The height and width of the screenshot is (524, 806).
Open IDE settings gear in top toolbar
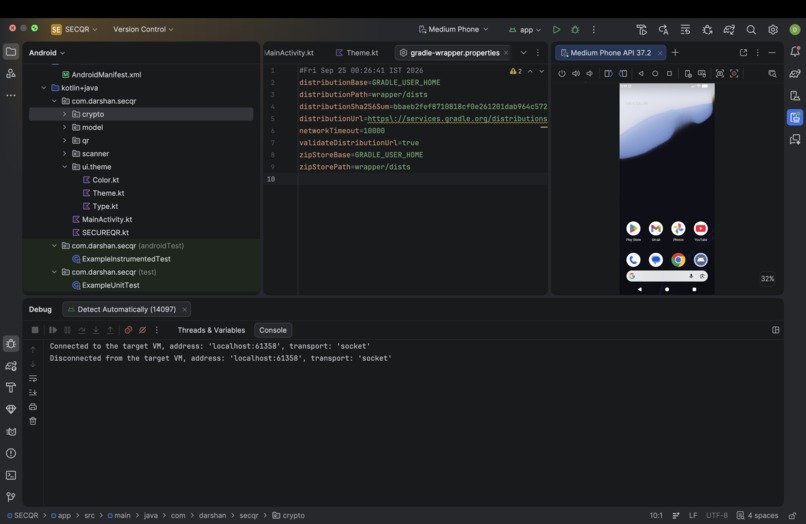[x=773, y=30]
